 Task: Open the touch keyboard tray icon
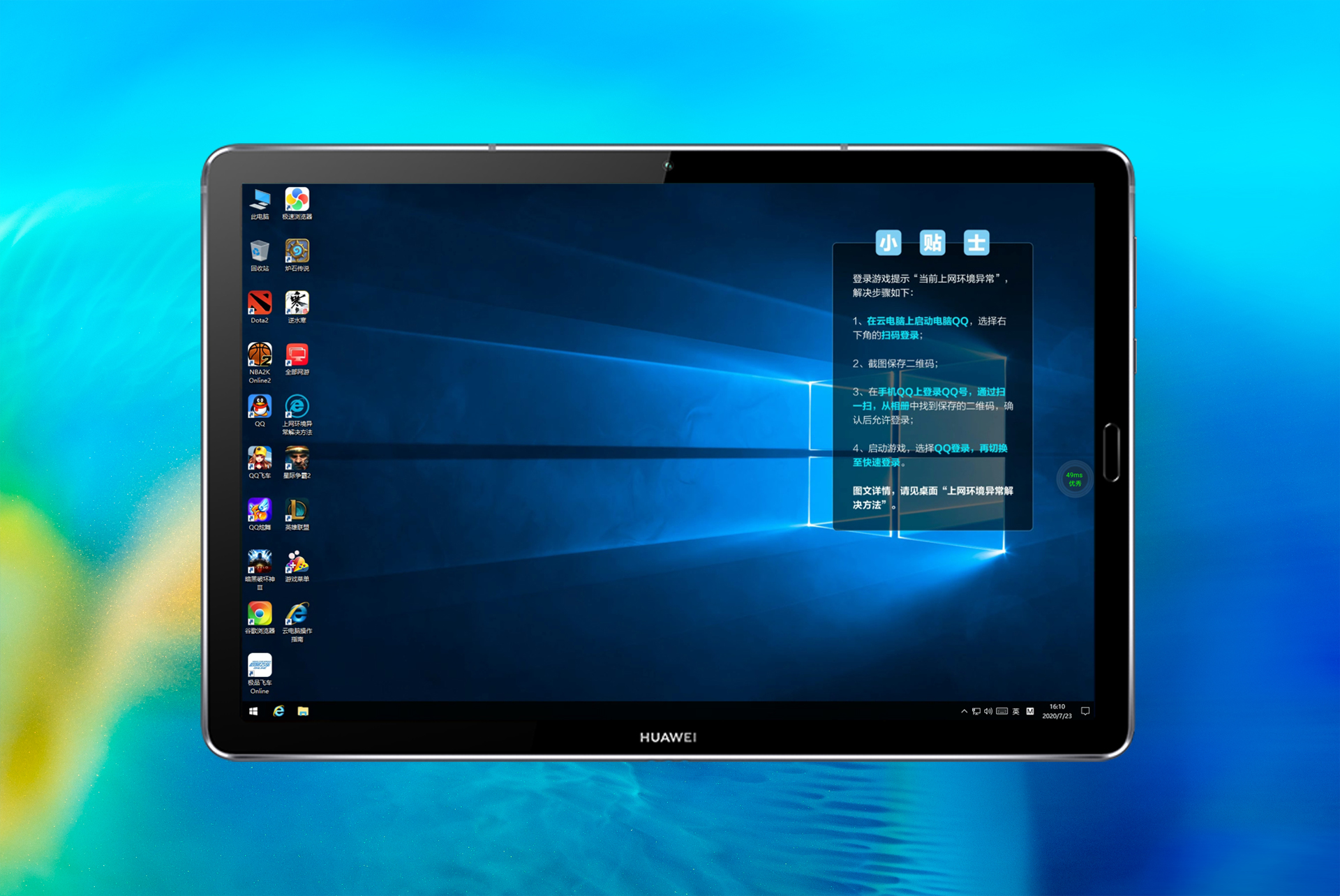click(1002, 711)
